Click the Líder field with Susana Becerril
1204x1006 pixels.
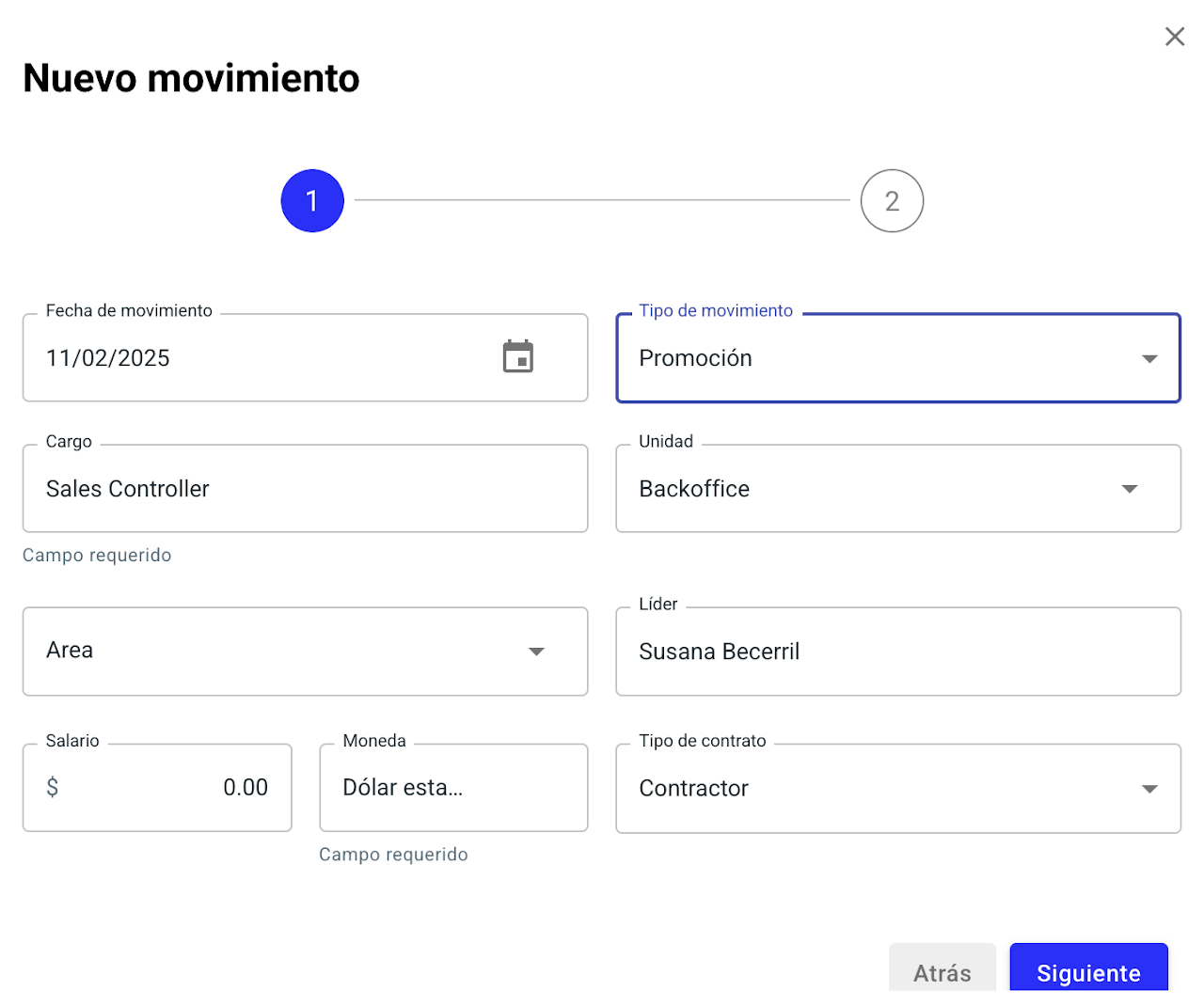click(x=897, y=652)
